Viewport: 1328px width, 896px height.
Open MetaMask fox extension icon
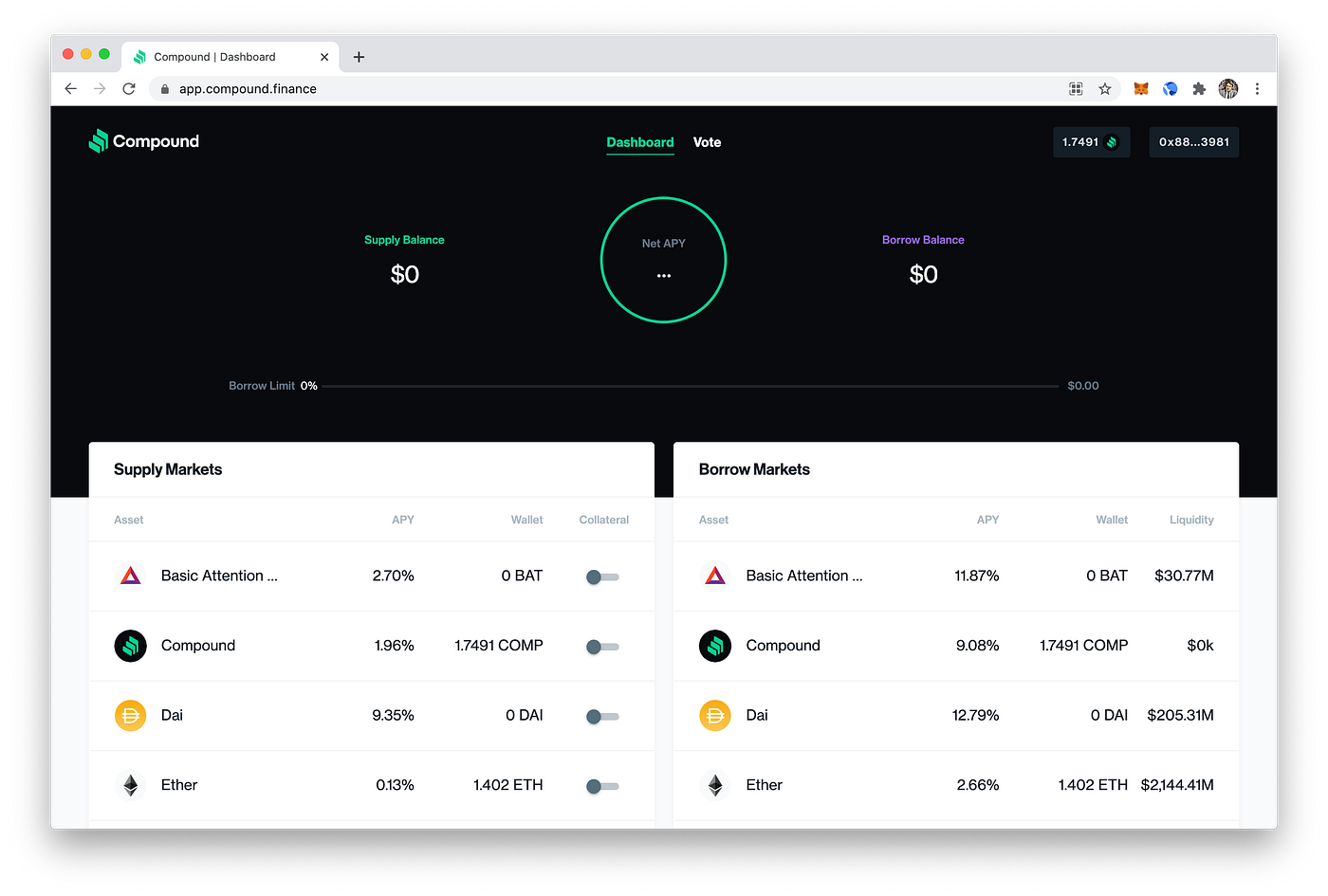1141,88
